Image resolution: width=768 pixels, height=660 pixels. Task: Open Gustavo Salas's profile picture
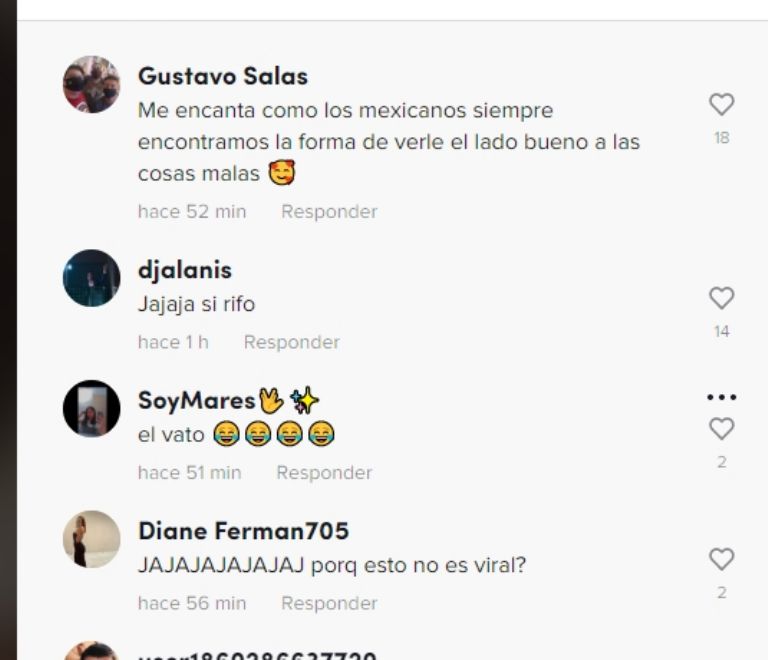pos(92,84)
